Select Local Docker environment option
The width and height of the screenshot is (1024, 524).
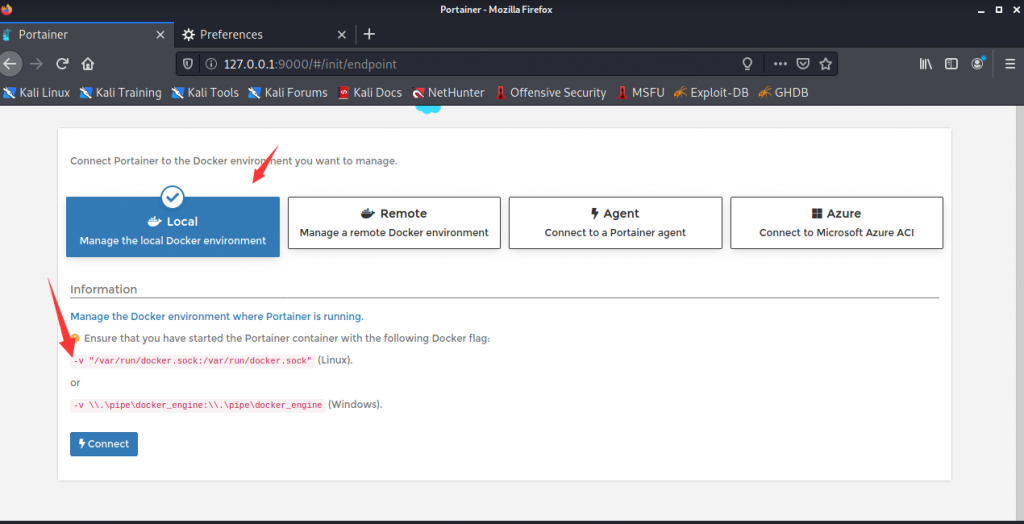[172, 227]
